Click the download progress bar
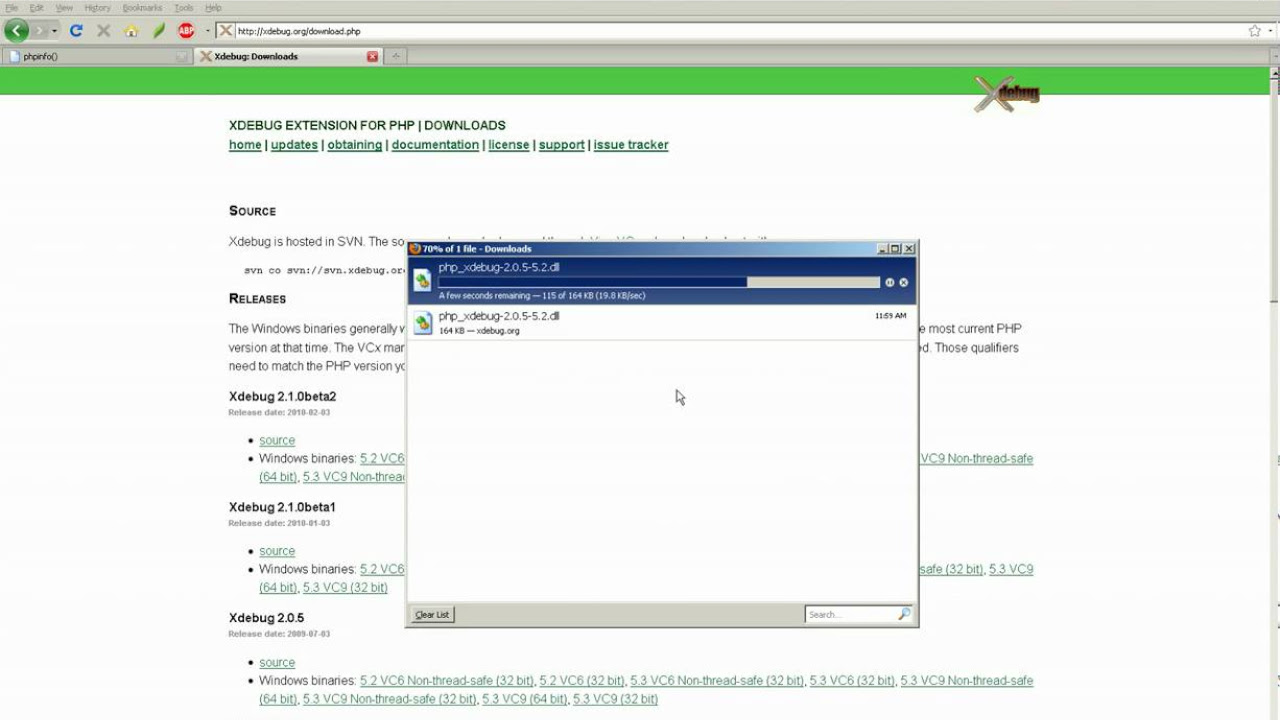The image size is (1280, 720). (x=659, y=282)
